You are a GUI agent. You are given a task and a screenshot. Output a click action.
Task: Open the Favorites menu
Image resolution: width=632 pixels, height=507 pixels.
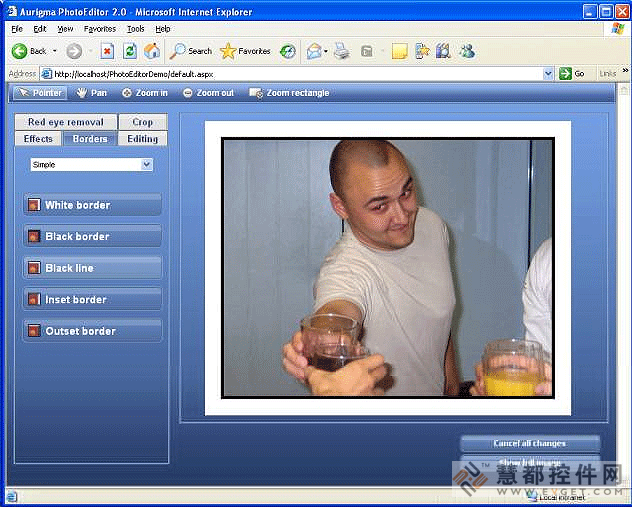click(x=100, y=29)
